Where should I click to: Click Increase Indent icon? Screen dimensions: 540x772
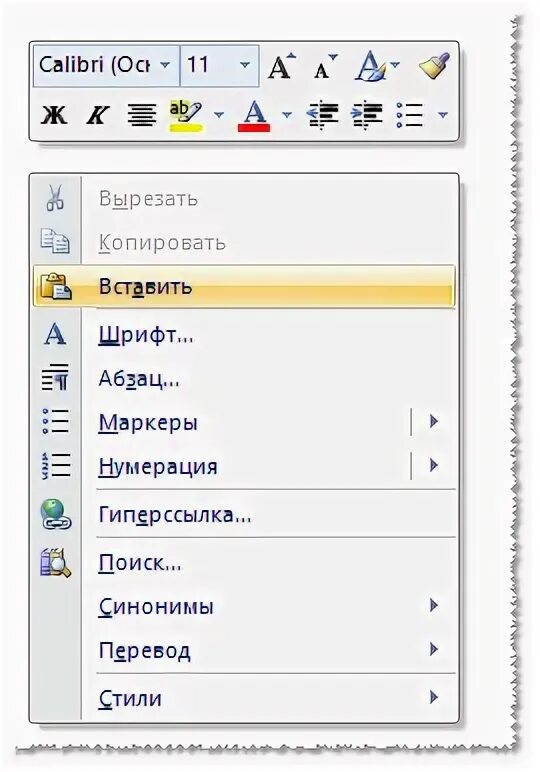pos(367,115)
